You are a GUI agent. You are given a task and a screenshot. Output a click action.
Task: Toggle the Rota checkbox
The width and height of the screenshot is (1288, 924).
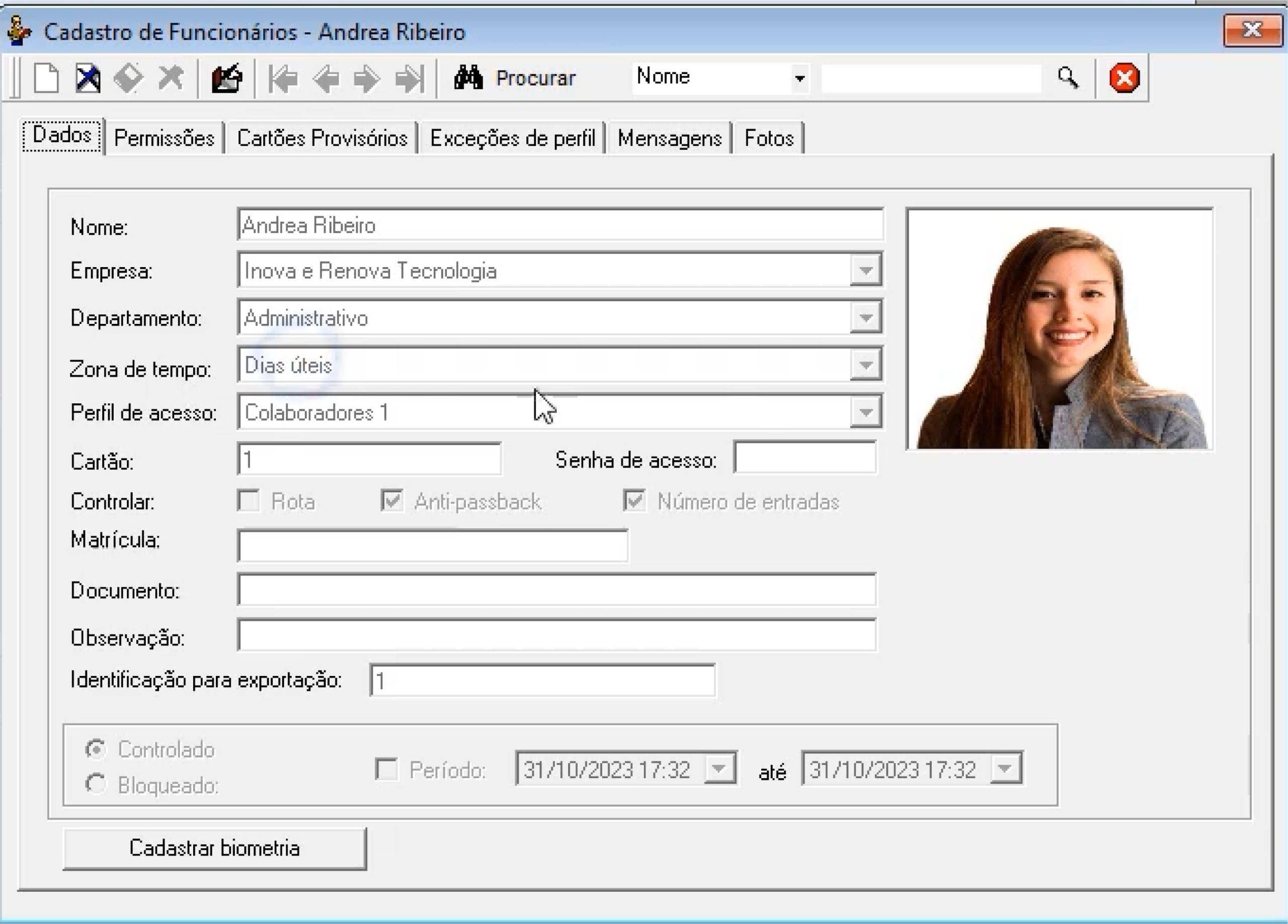coord(249,501)
